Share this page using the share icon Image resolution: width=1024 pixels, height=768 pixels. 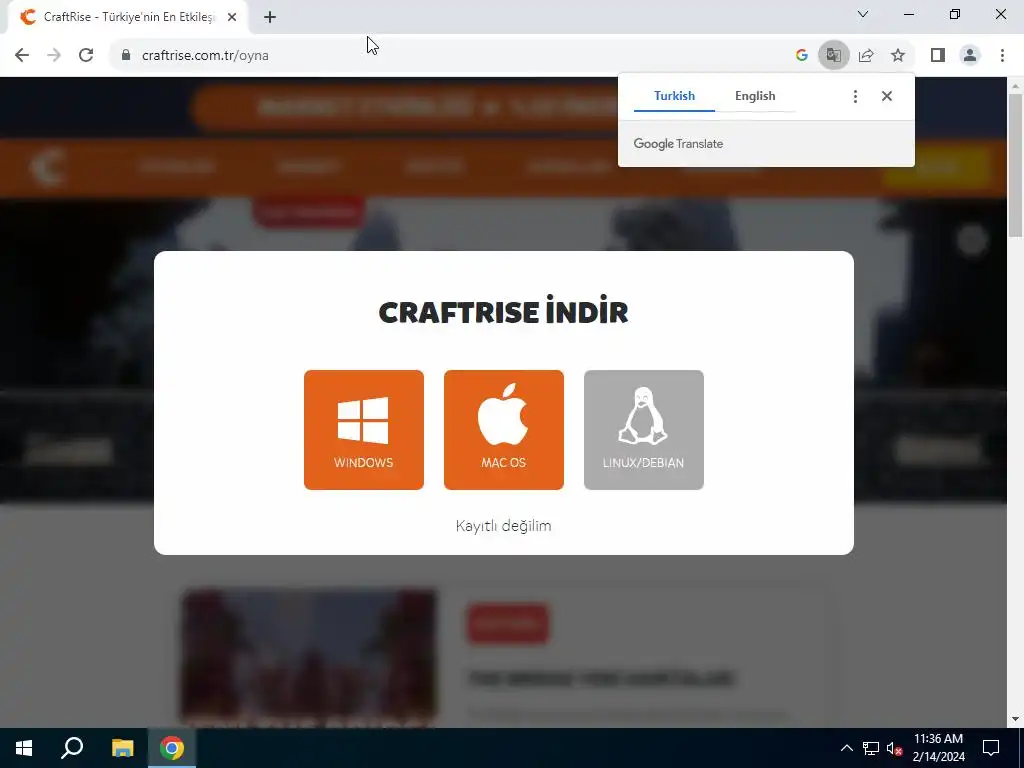tap(866, 56)
